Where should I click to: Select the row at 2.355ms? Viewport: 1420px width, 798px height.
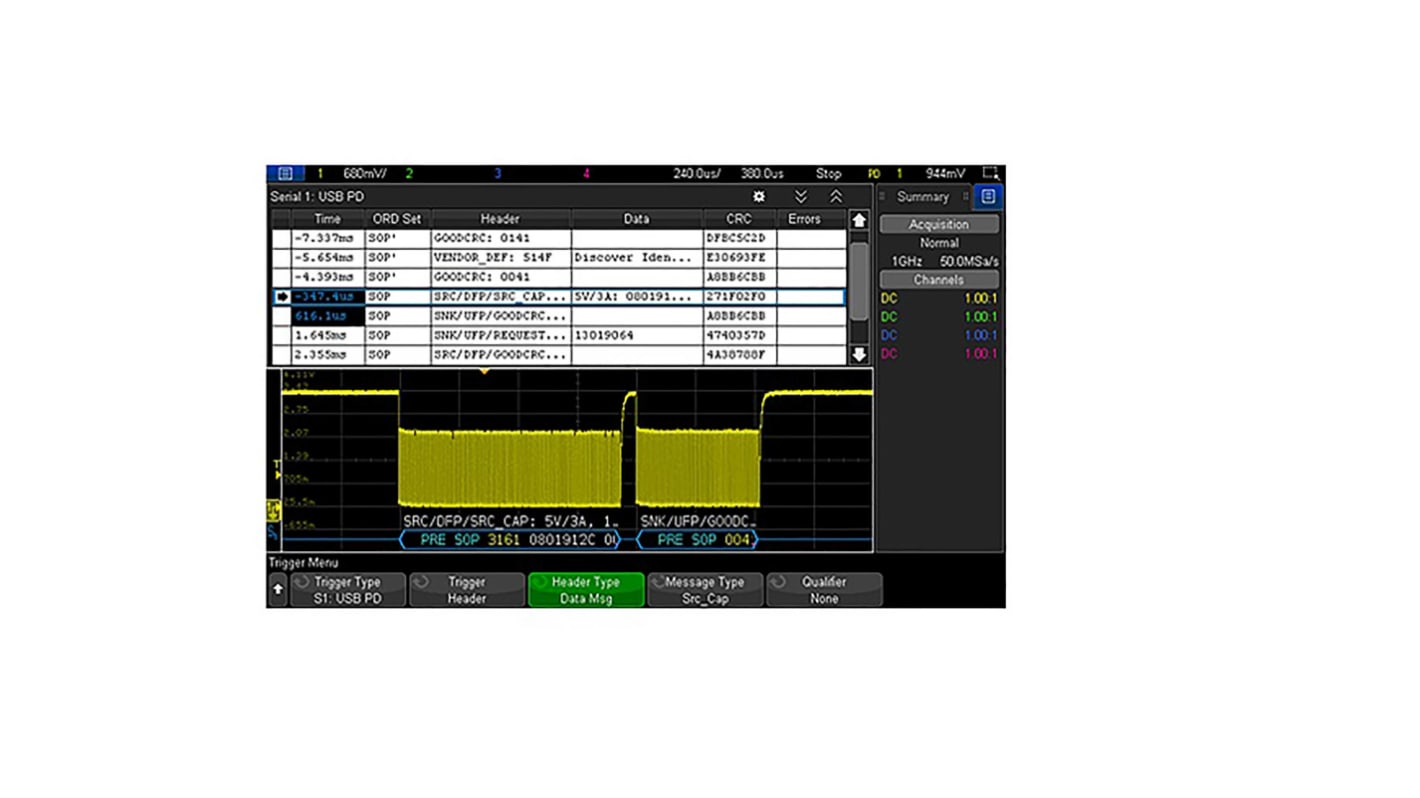tap(559, 355)
